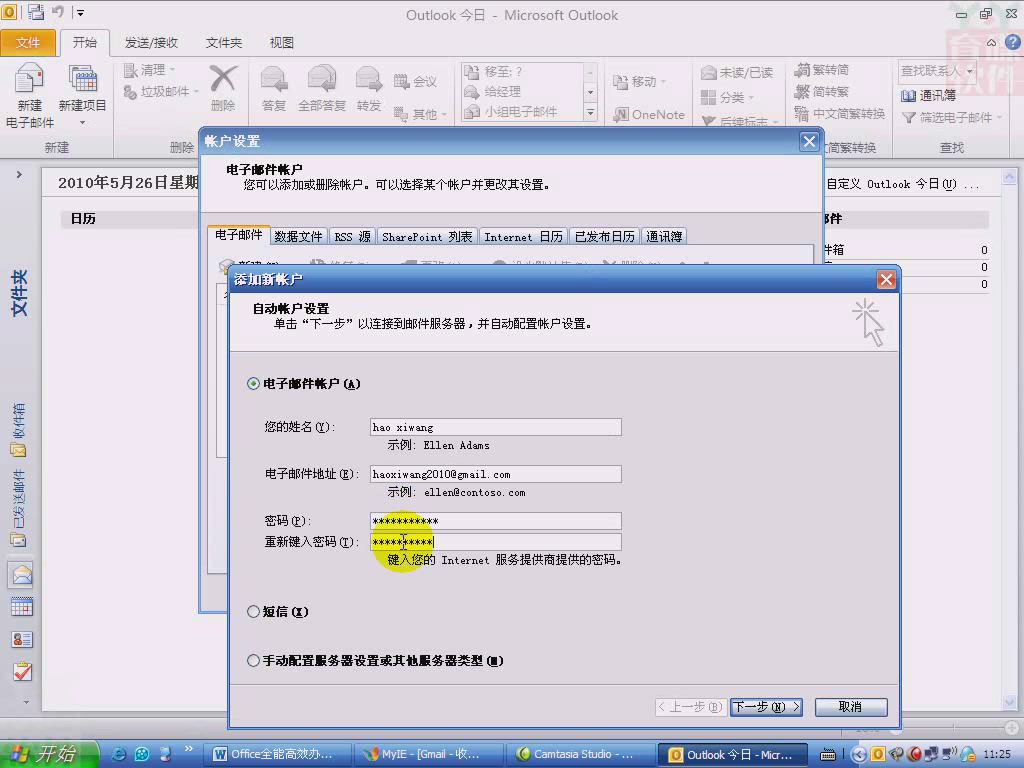Open customize quick access toolbar dropdown
1024x768 pixels.
(80, 12)
